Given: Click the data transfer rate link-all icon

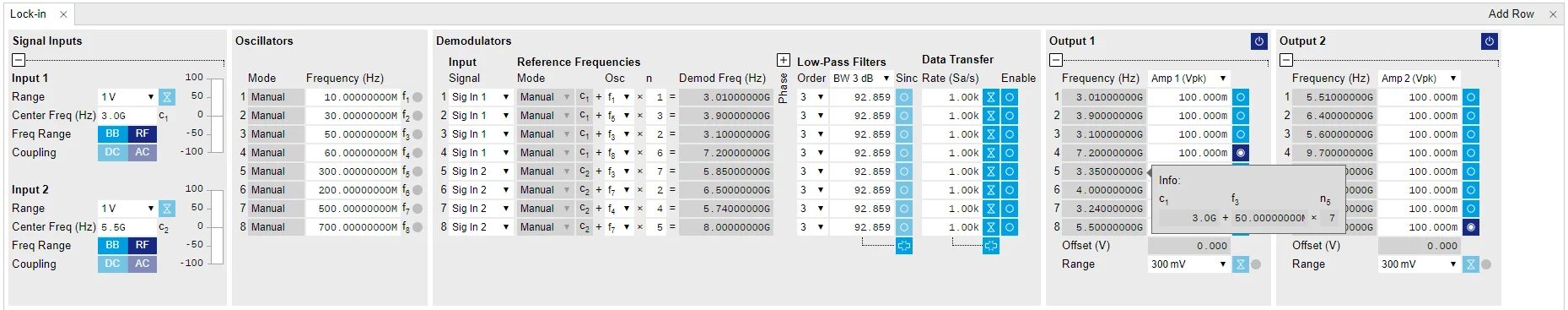Looking at the screenshot, I should point(991,246).
